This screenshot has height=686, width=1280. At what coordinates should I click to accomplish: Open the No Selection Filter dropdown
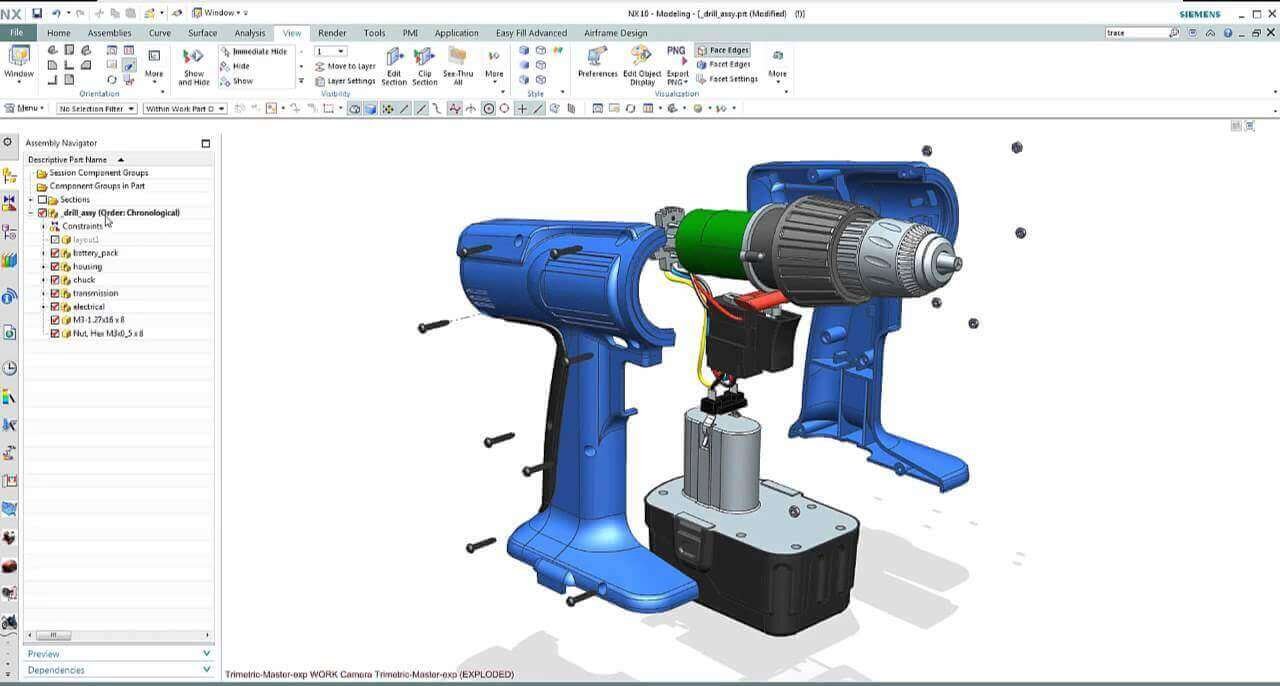96,108
